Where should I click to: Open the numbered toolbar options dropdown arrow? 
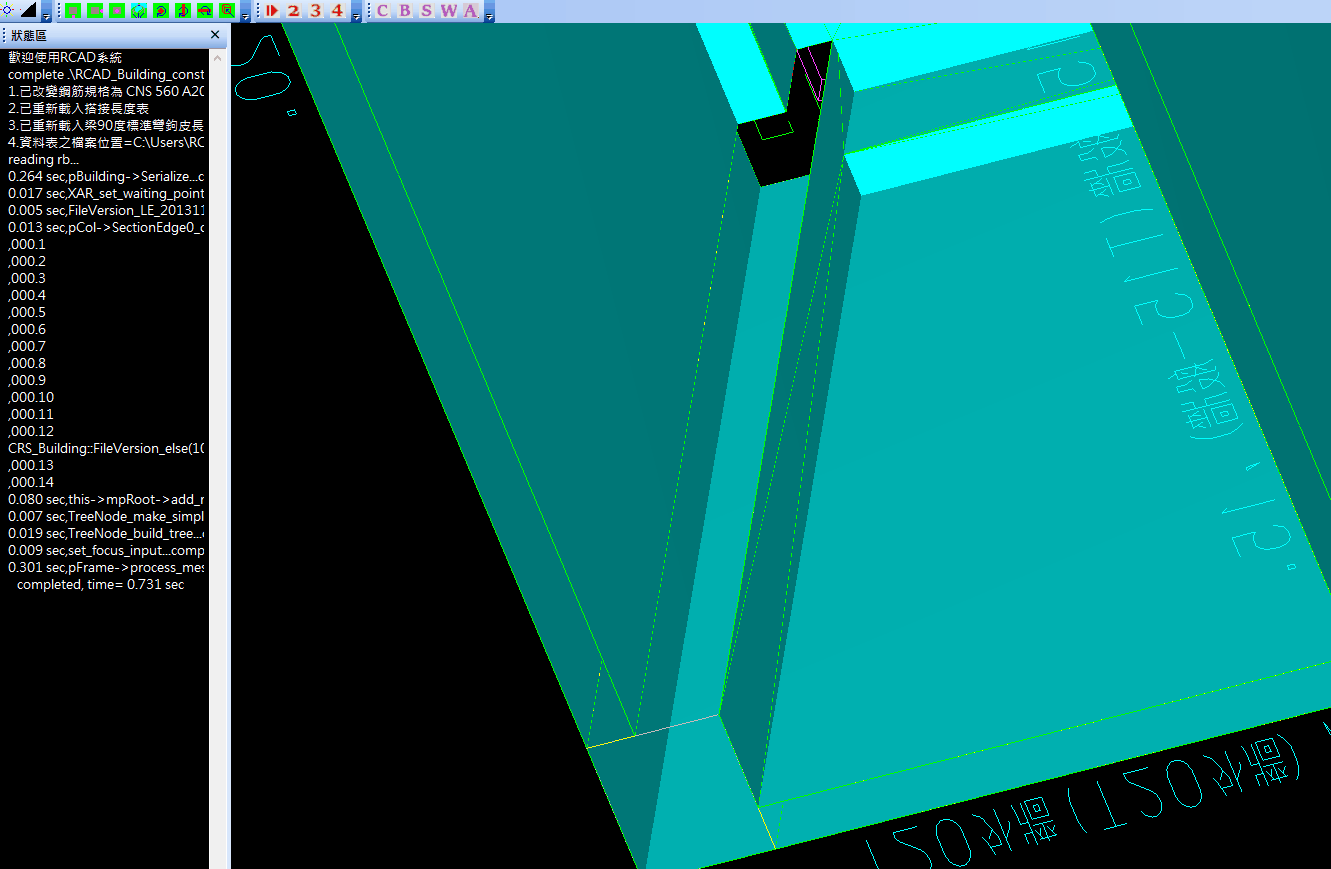click(x=357, y=17)
